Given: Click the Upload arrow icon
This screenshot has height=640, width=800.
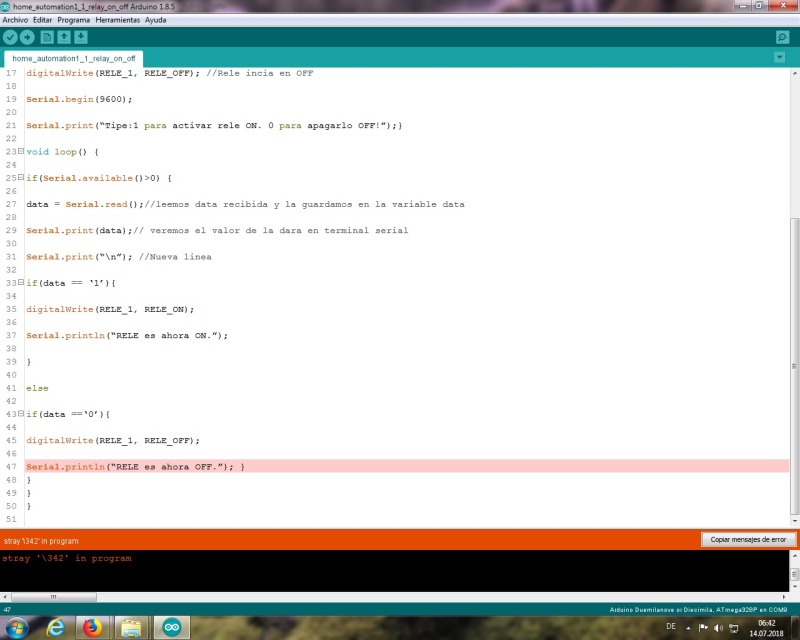Looking at the screenshot, I should pyautogui.click(x=27, y=37).
